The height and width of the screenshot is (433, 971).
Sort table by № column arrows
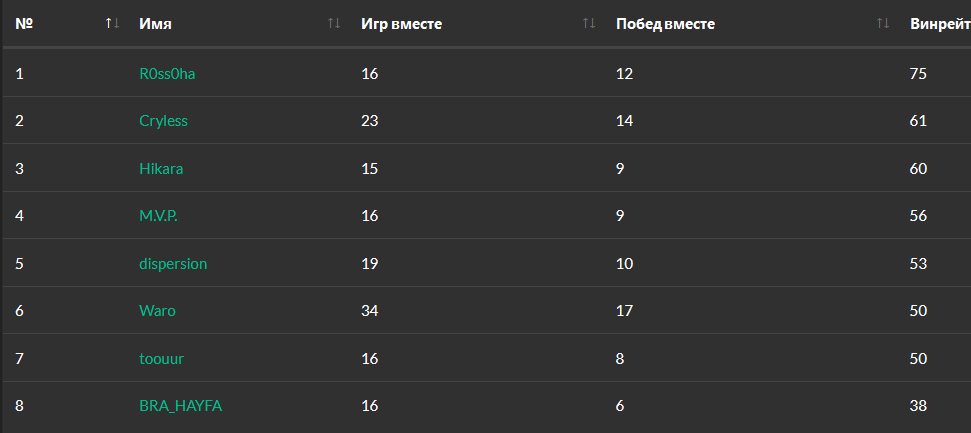tap(112, 24)
